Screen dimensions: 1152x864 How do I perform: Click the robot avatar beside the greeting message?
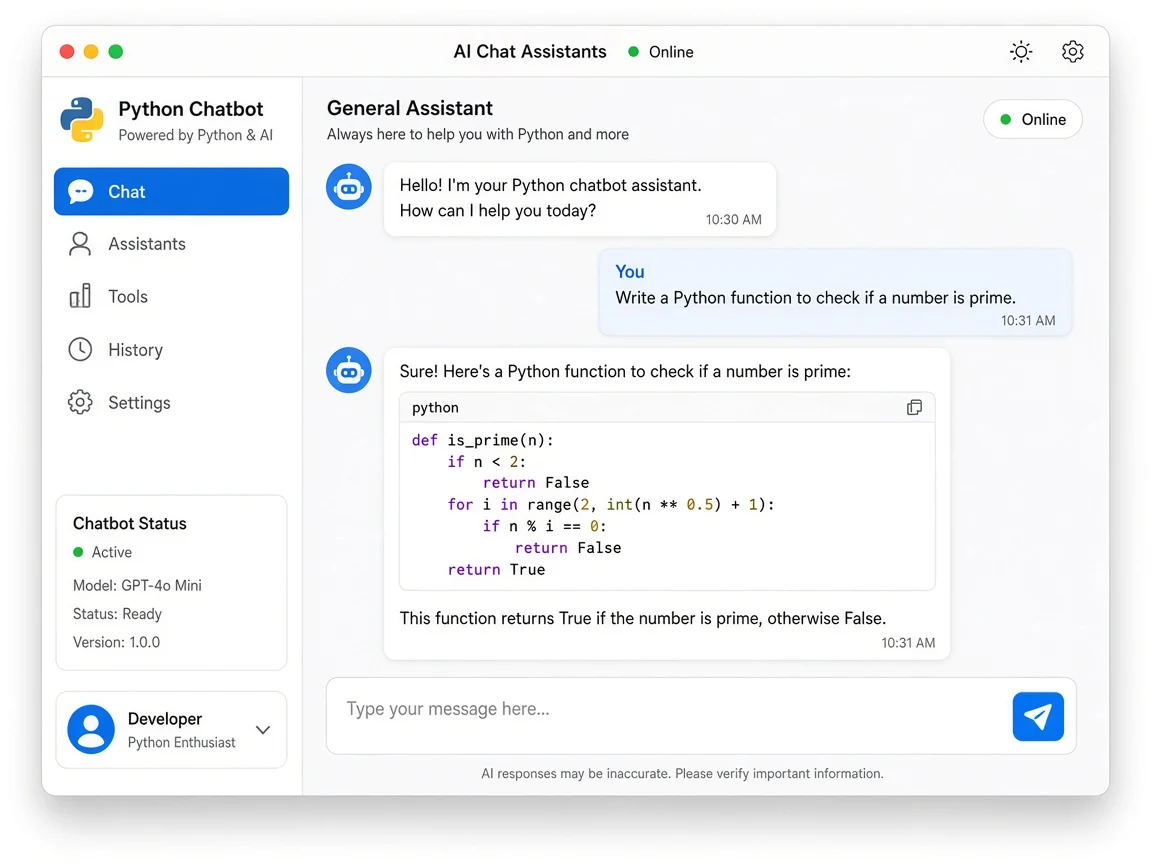pyautogui.click(x=349, y=187)
